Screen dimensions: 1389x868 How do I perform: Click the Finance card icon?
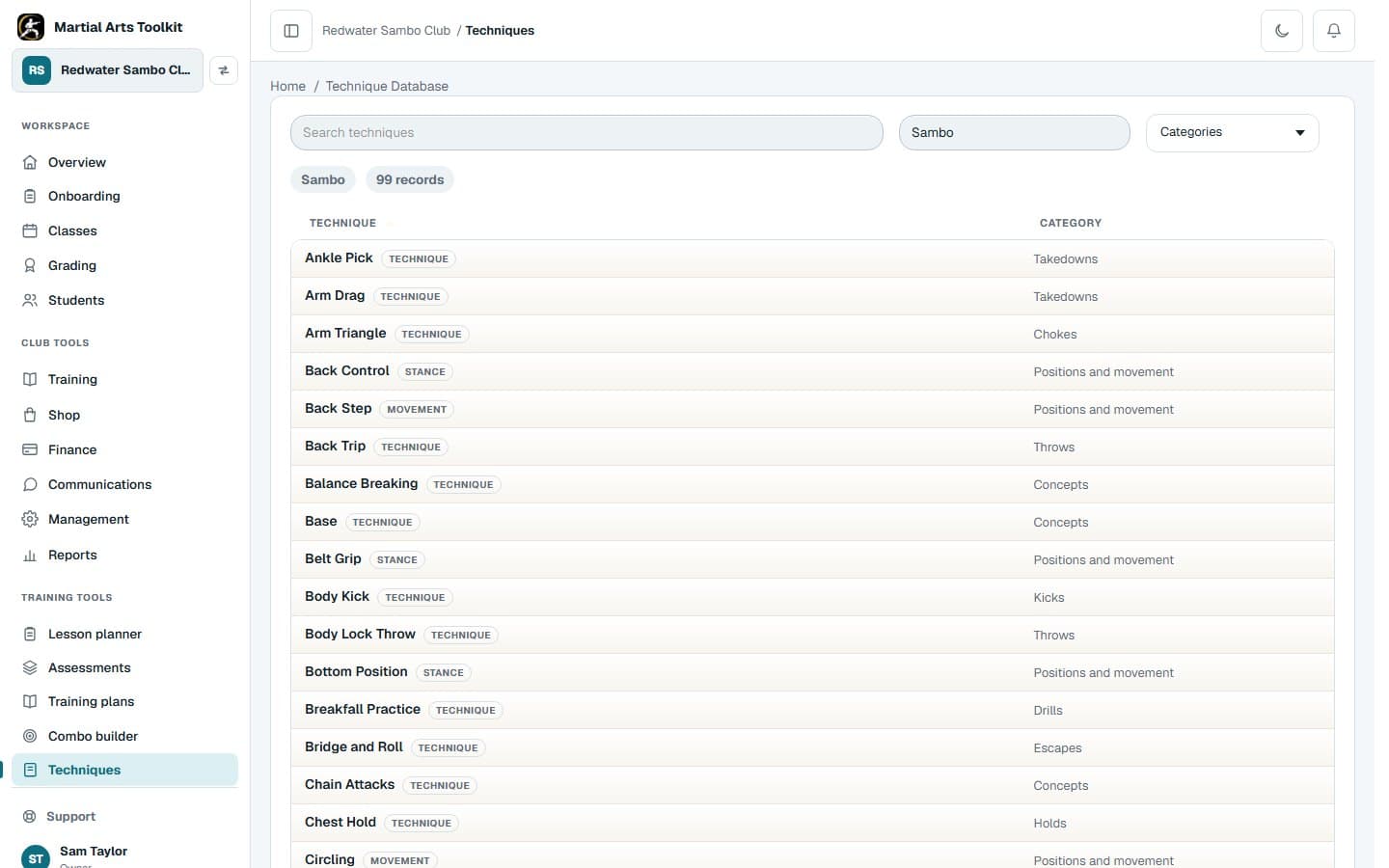tap(30, 449)
